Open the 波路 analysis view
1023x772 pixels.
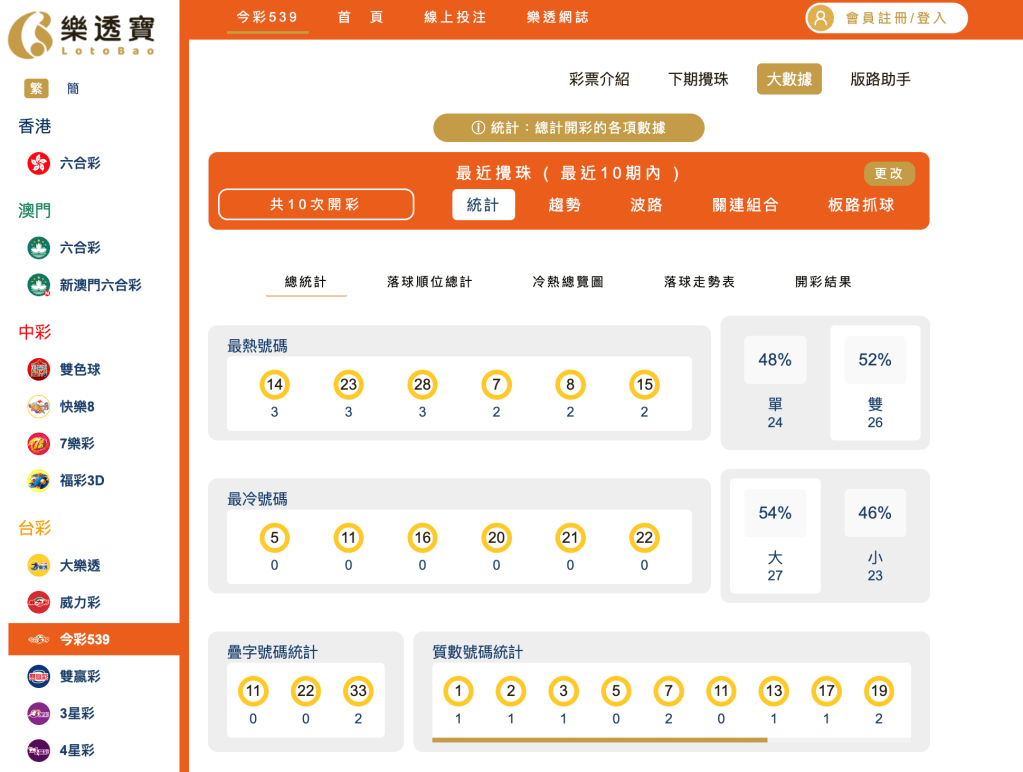coord(644,204)
